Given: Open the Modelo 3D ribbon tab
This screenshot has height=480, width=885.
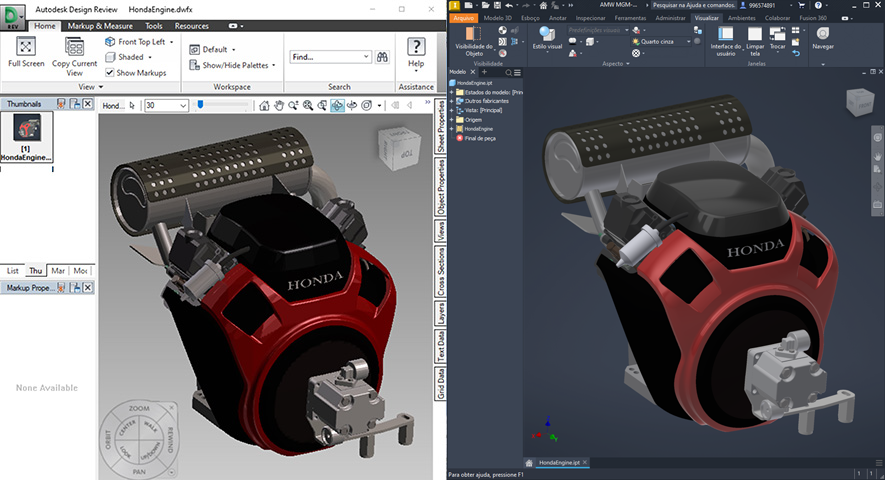Looking at the screenshot, I should [x=500, y=18].
